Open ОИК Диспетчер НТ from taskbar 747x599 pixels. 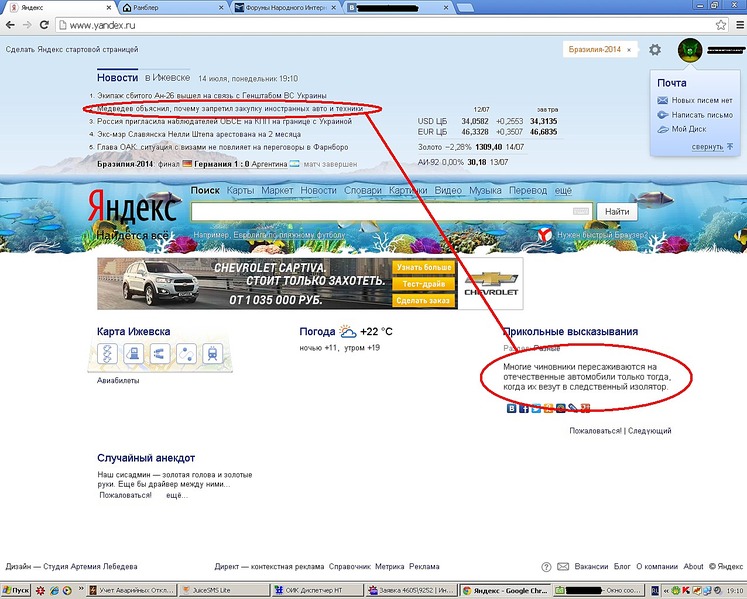[316, 590]
